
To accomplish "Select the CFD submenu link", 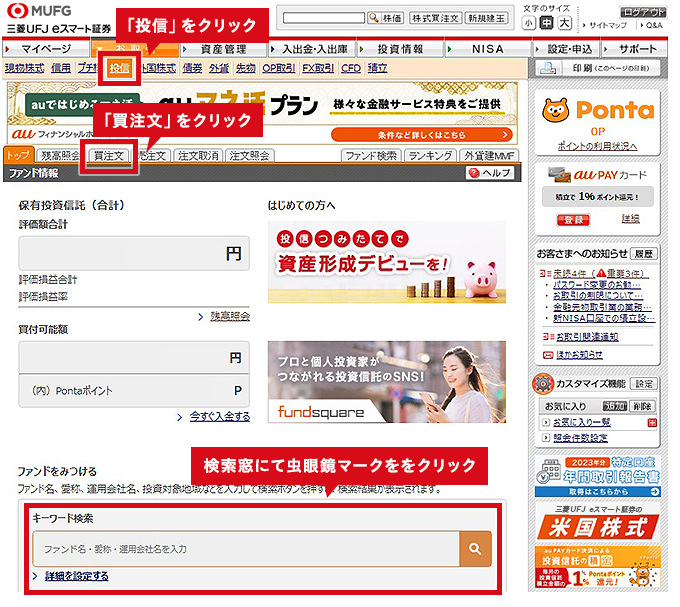I will click(x=351, y=68).
